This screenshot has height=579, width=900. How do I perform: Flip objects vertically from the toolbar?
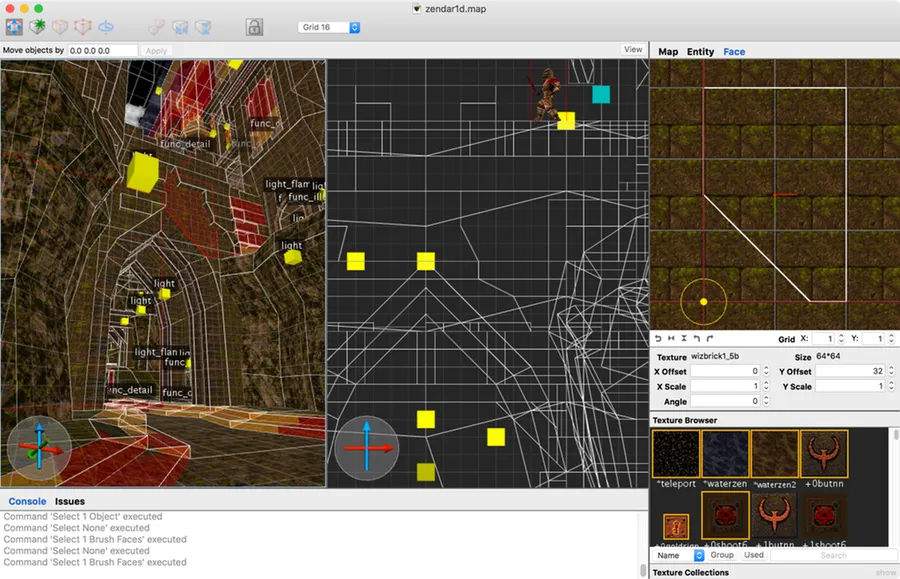click(203, 27)
